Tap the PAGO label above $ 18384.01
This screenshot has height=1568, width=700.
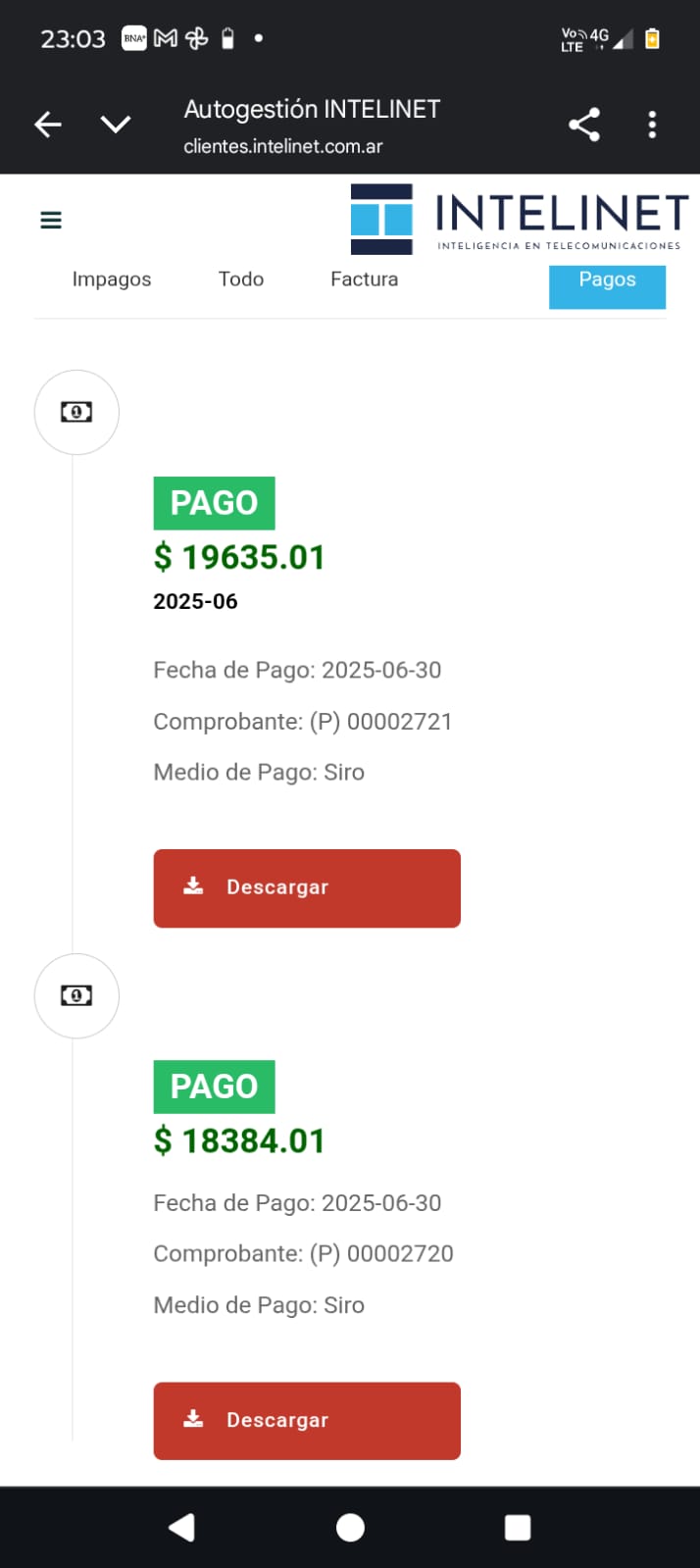tap(214, 1087)
